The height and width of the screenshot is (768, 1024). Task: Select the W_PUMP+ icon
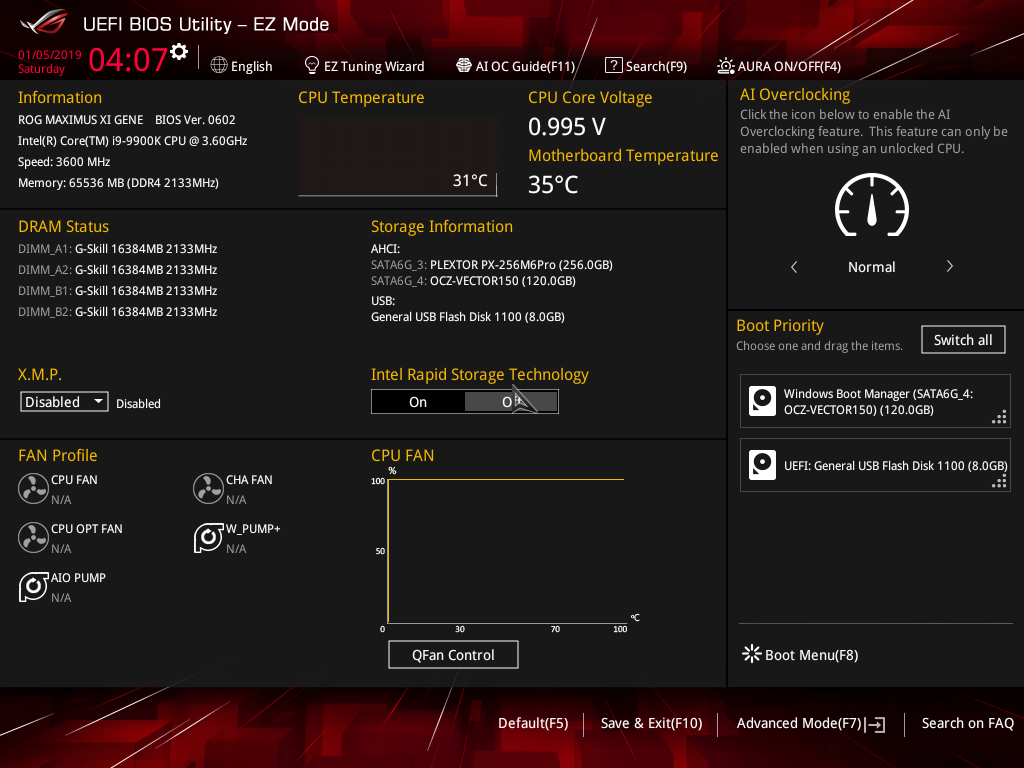208,537
